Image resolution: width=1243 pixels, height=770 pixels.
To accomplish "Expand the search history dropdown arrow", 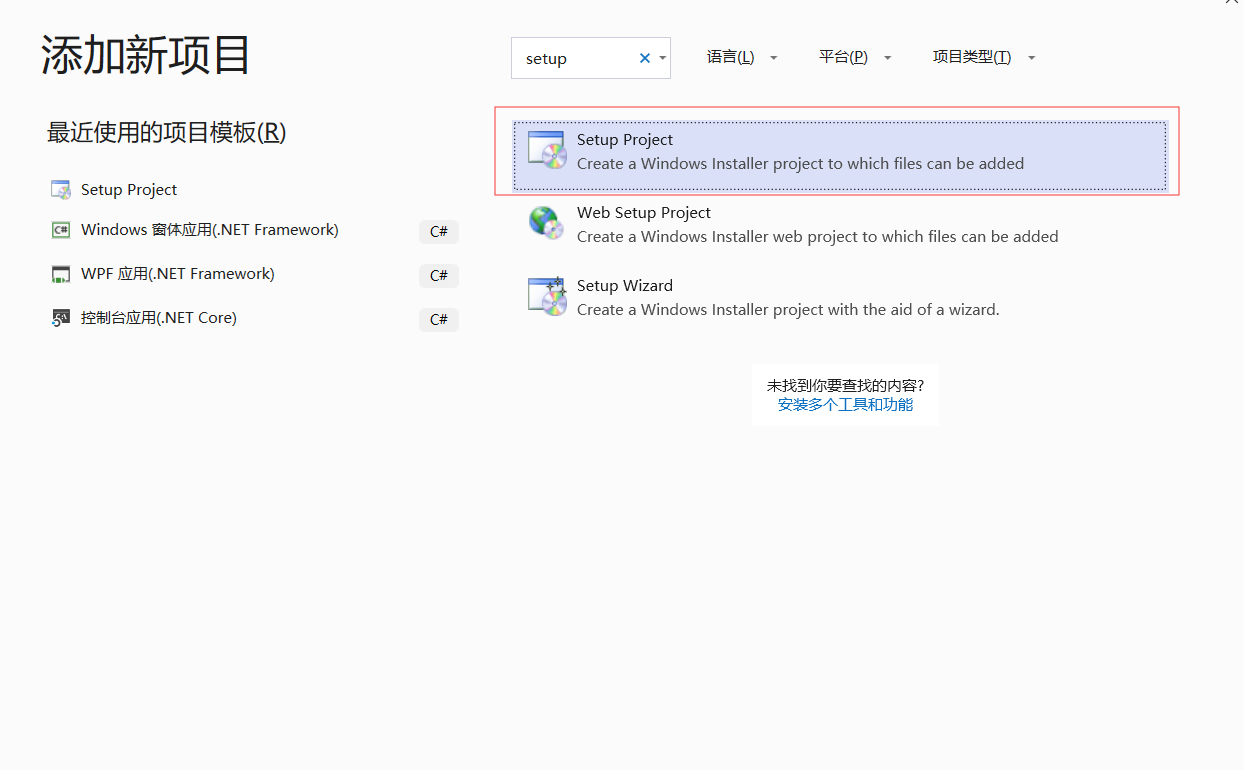I will (x=662, y=58).
